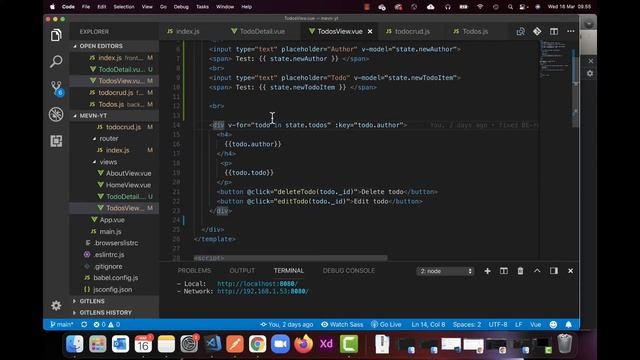Open the errors and warnings count
Image resolution: width=640 pixels, height=360 pixels.
107,324
